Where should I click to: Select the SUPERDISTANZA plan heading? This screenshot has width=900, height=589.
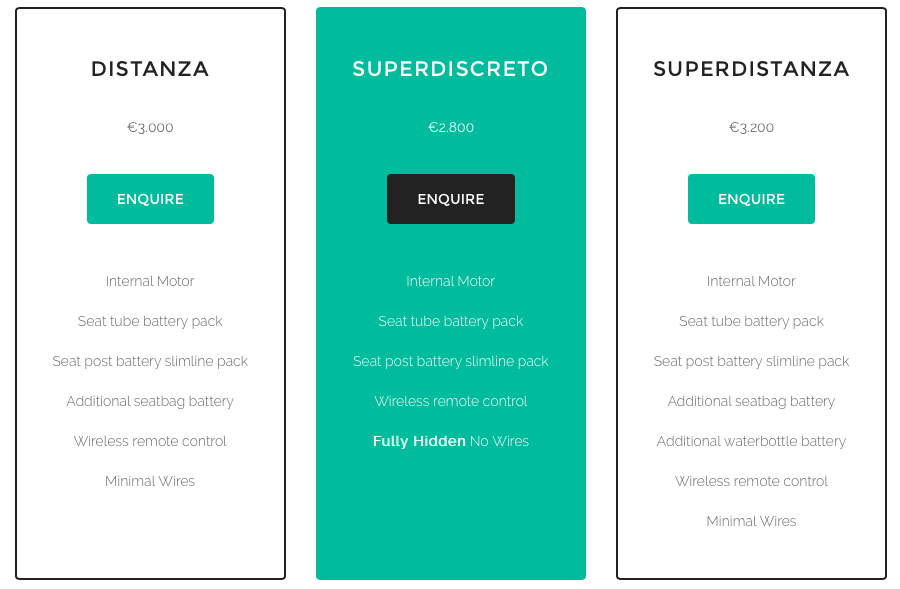pos(751,69)
